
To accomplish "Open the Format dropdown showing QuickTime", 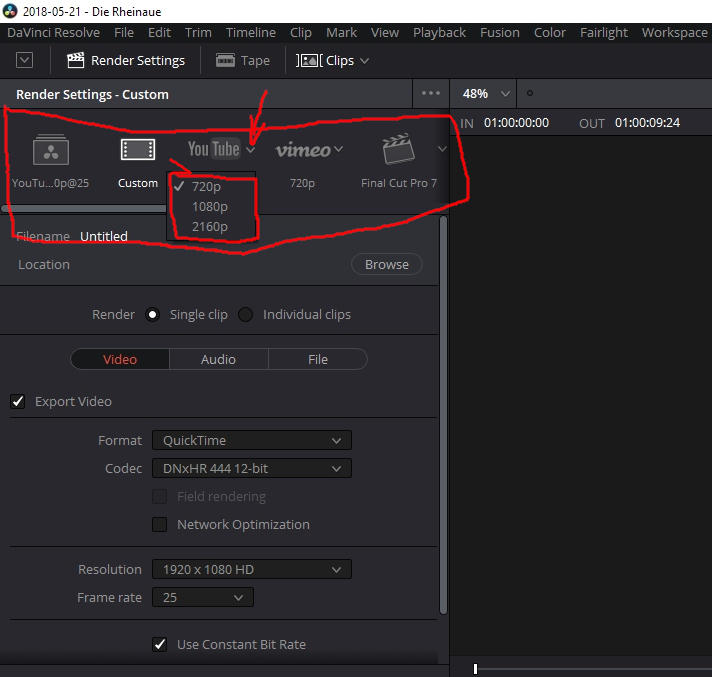I will pos(252,440).
